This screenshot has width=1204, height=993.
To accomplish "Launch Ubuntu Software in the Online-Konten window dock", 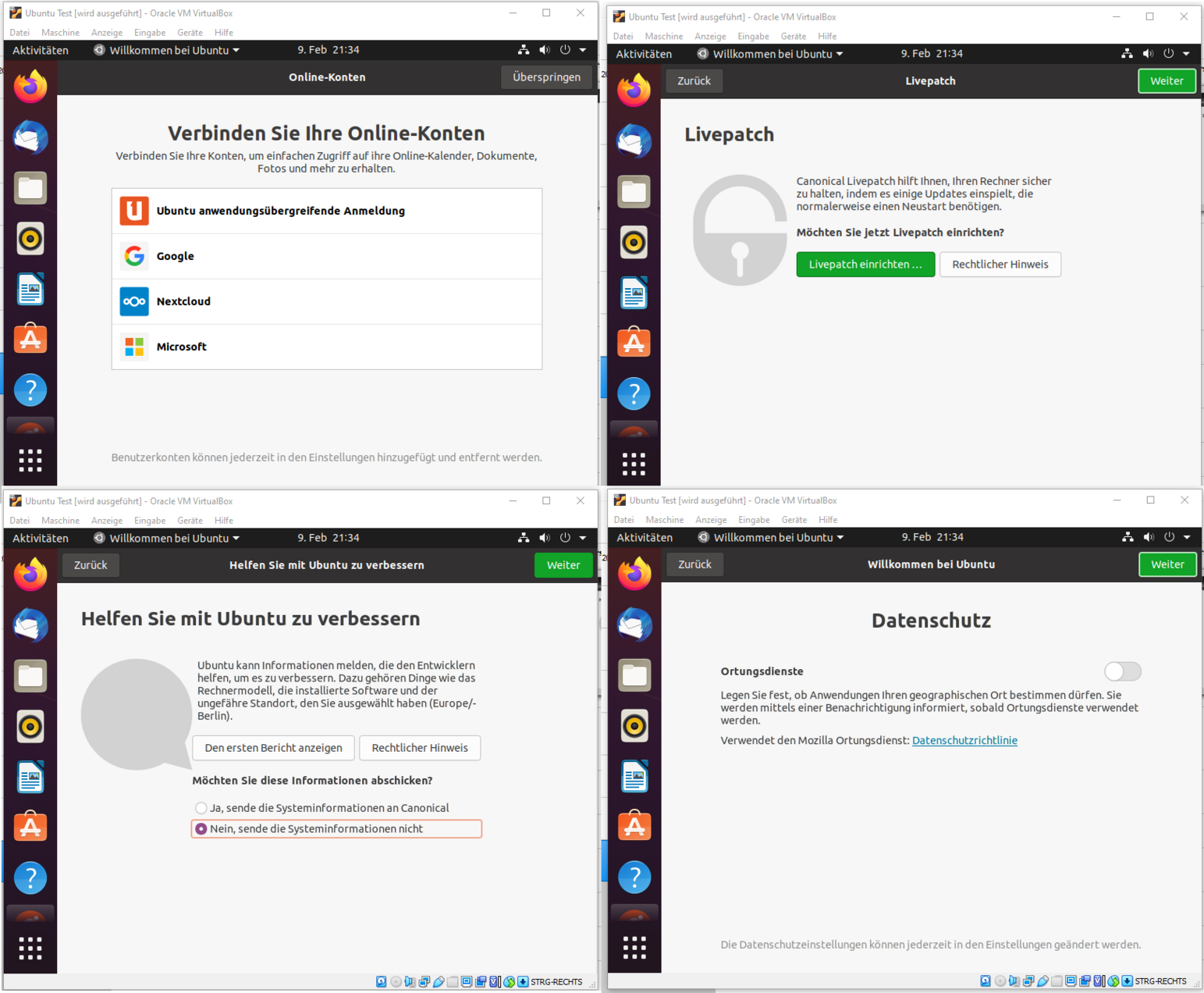I will click(x=30, y=340).
